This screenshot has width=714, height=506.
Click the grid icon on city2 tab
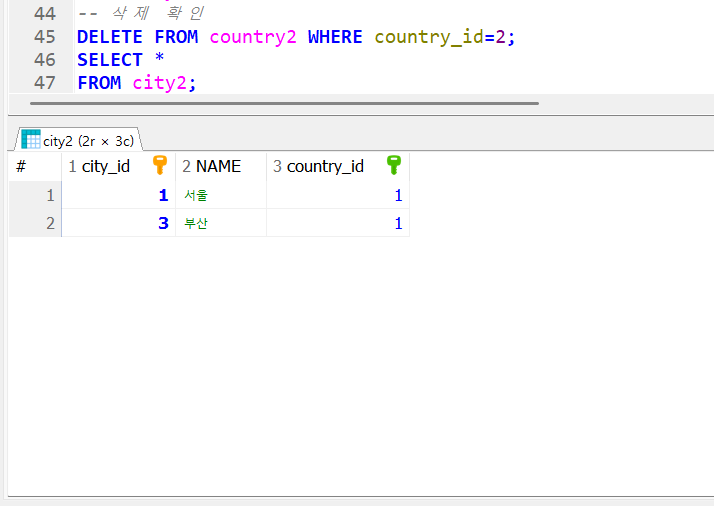[31, 139]
